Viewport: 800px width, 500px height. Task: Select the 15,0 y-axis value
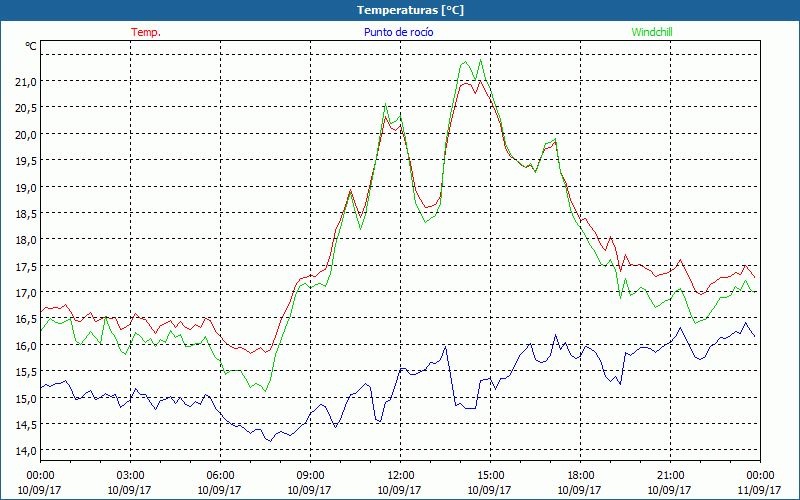point(27,398)
